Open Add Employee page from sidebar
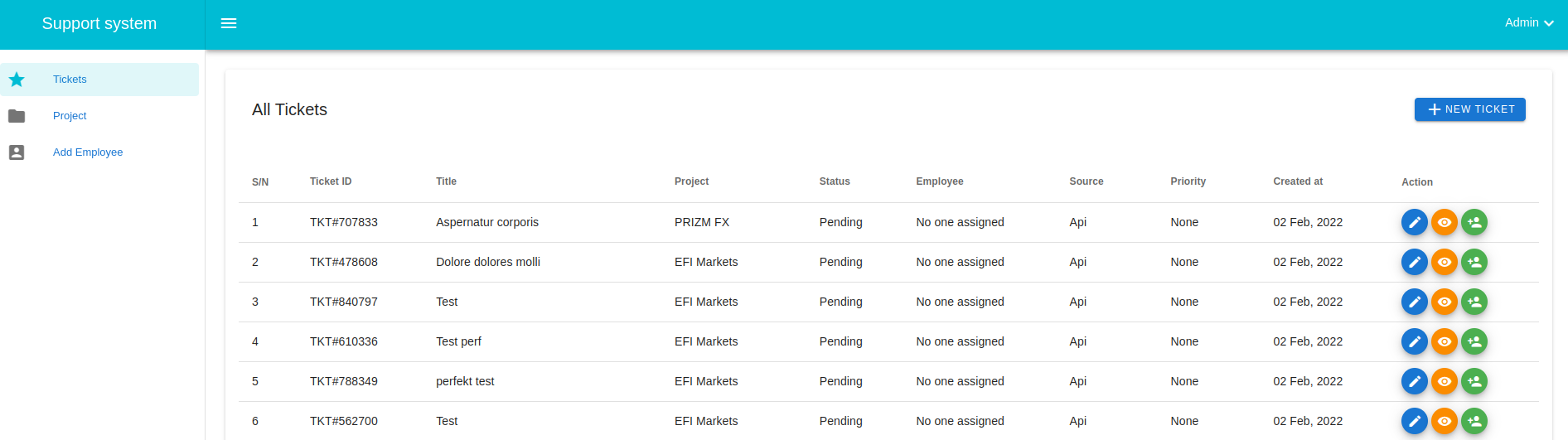The height and width of the screenshot is (440, 1568). click(x=88, y=152)
